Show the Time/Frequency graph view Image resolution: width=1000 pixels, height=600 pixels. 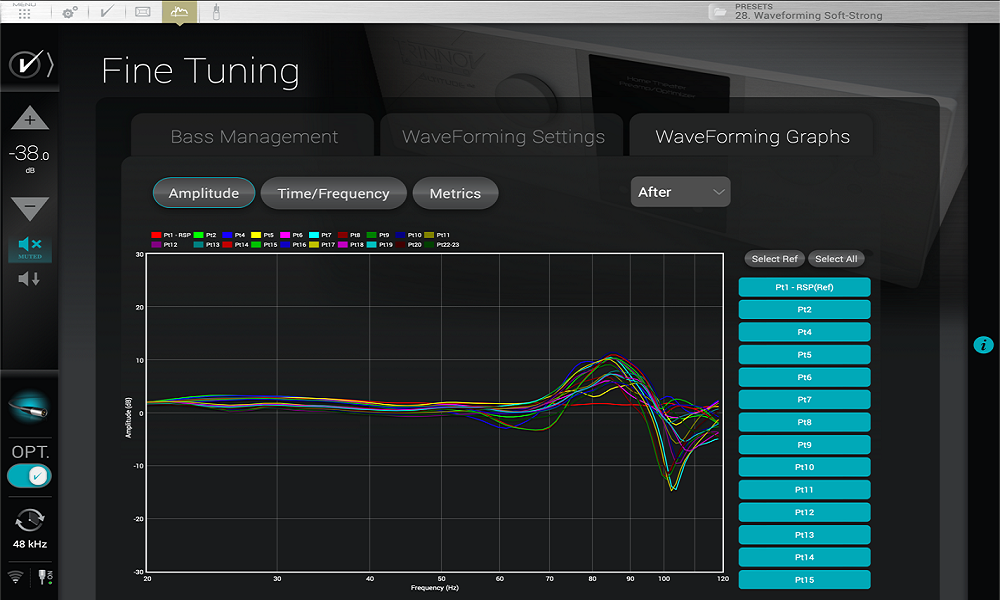tap(333, 194)
